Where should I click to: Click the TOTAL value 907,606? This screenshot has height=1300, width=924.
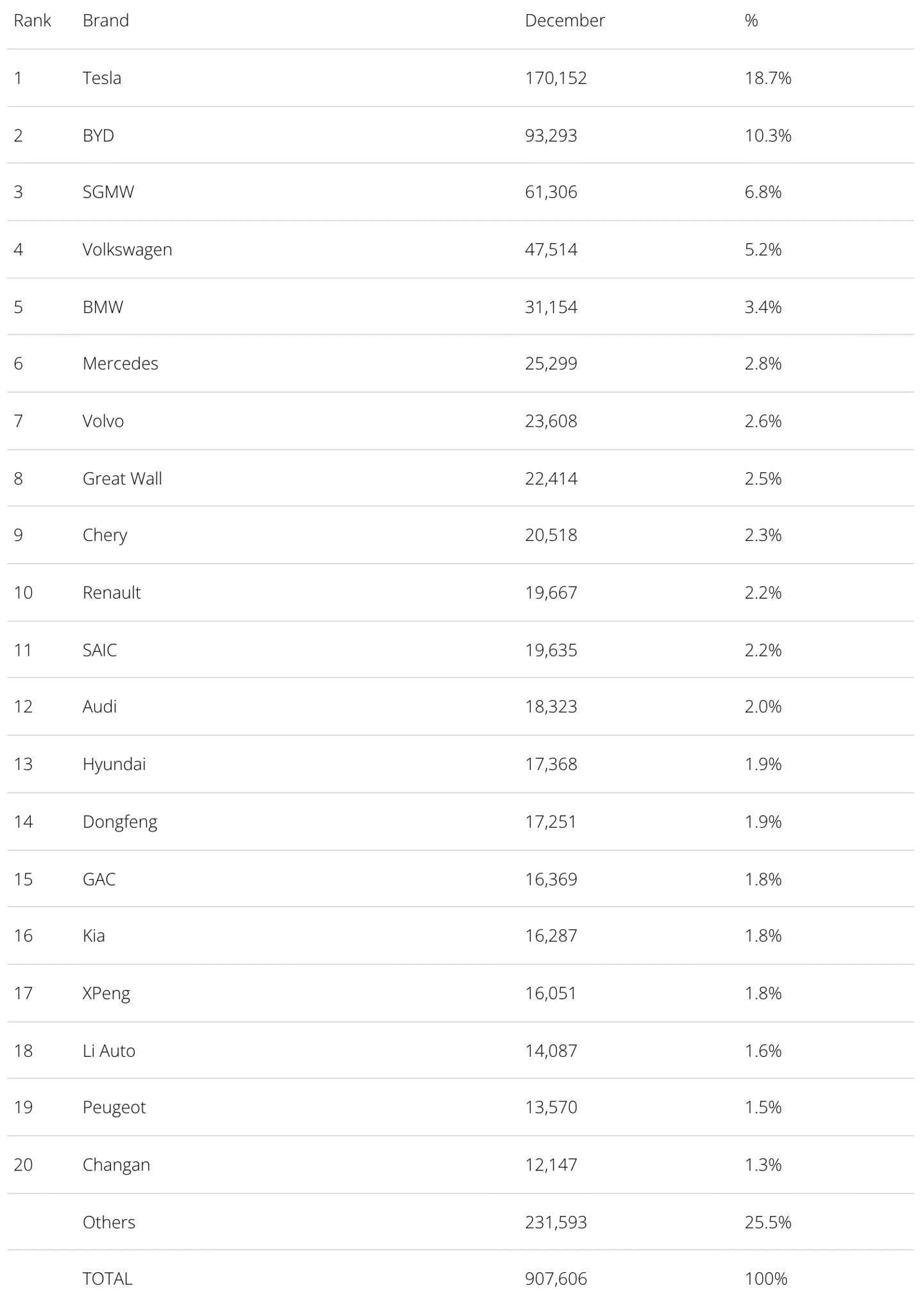[x=555, y=1278]
